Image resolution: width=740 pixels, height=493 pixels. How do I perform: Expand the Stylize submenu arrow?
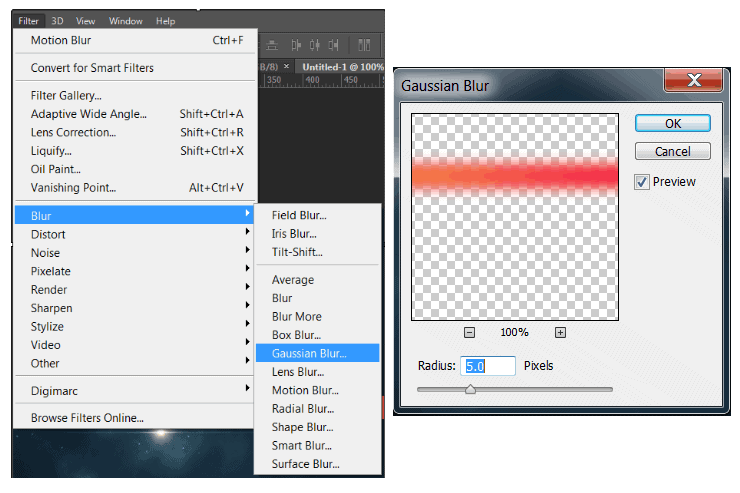247,324
